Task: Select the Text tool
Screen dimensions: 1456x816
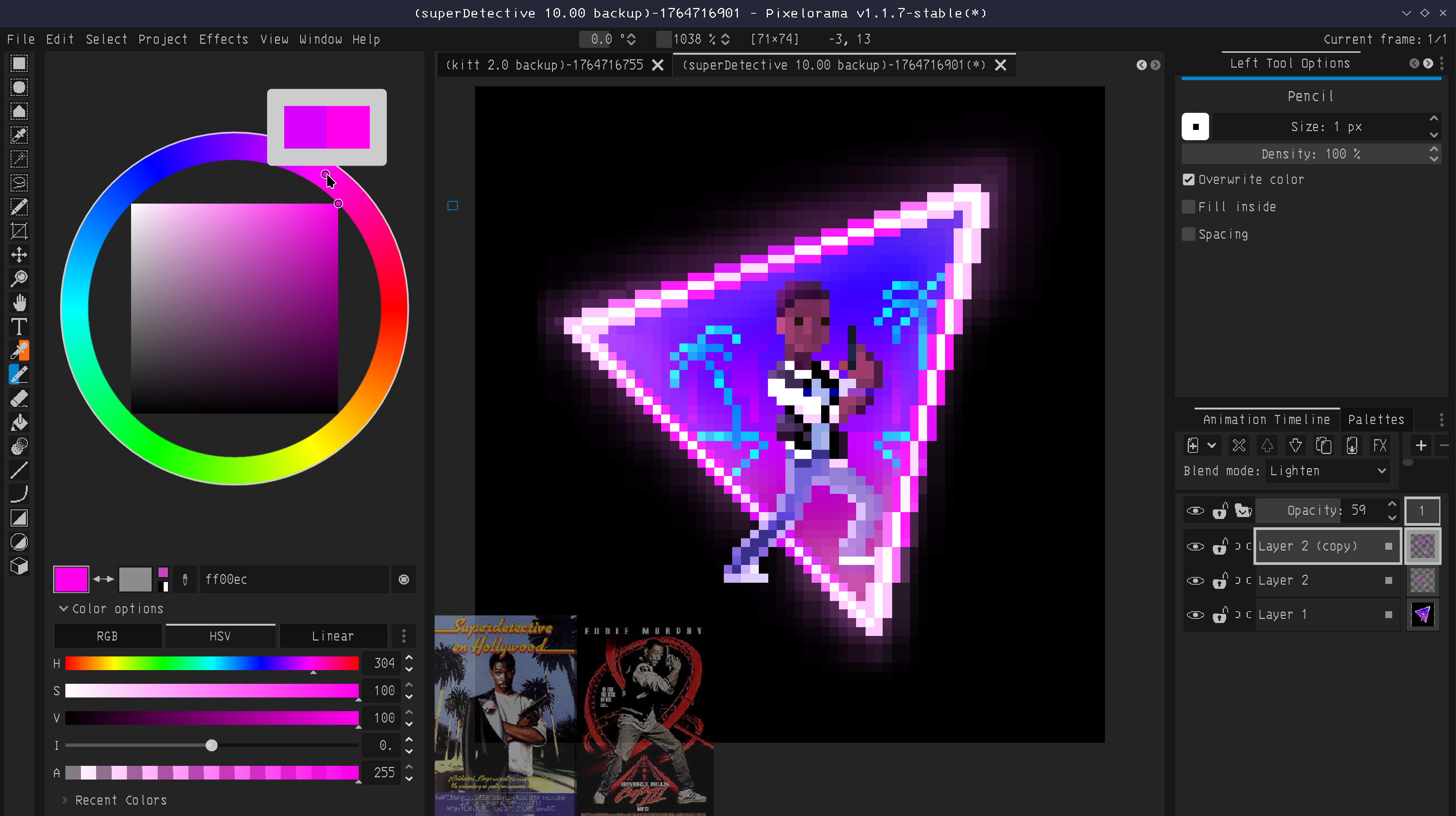Action: click(19, 327)
